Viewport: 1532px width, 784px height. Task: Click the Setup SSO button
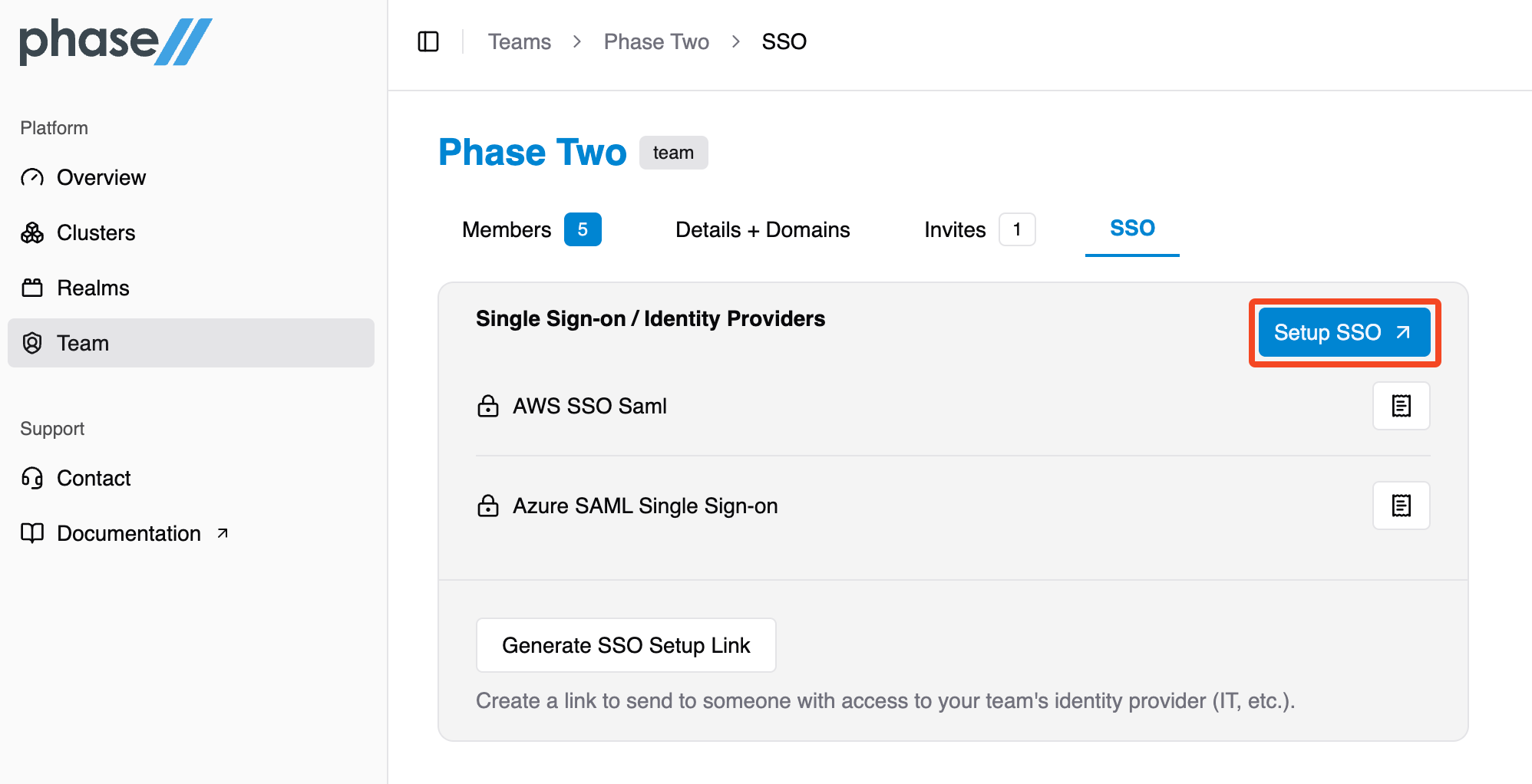(1343, 332)
